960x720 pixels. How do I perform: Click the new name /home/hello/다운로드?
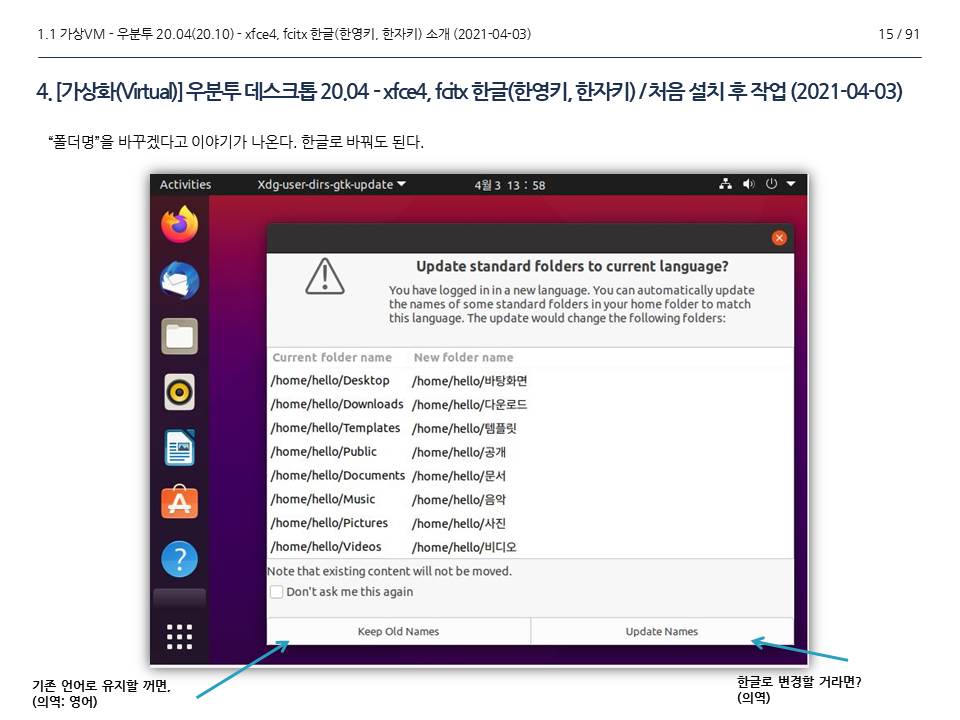coord(470,405)
